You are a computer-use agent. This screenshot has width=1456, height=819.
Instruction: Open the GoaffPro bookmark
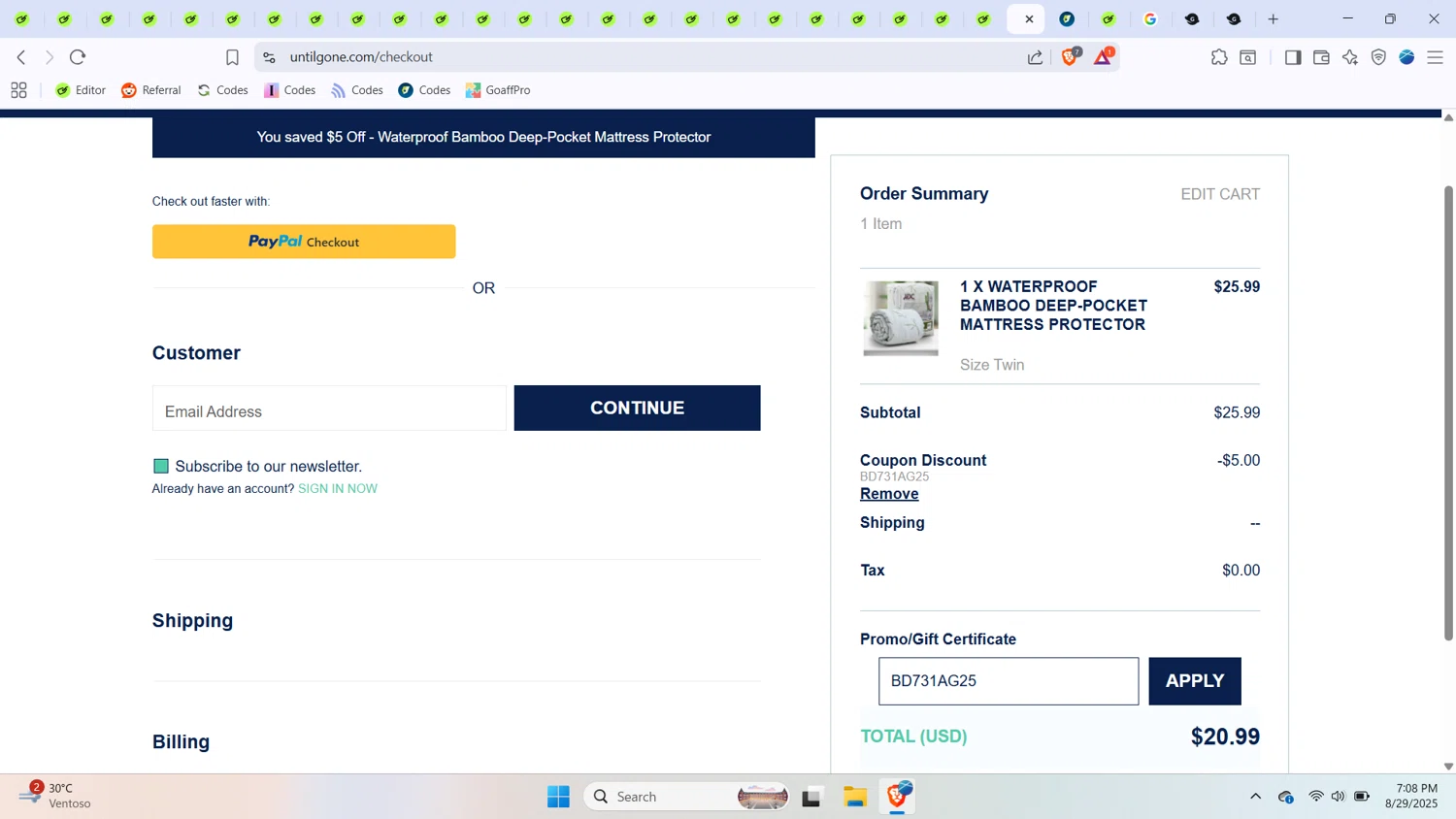[498, 90]
